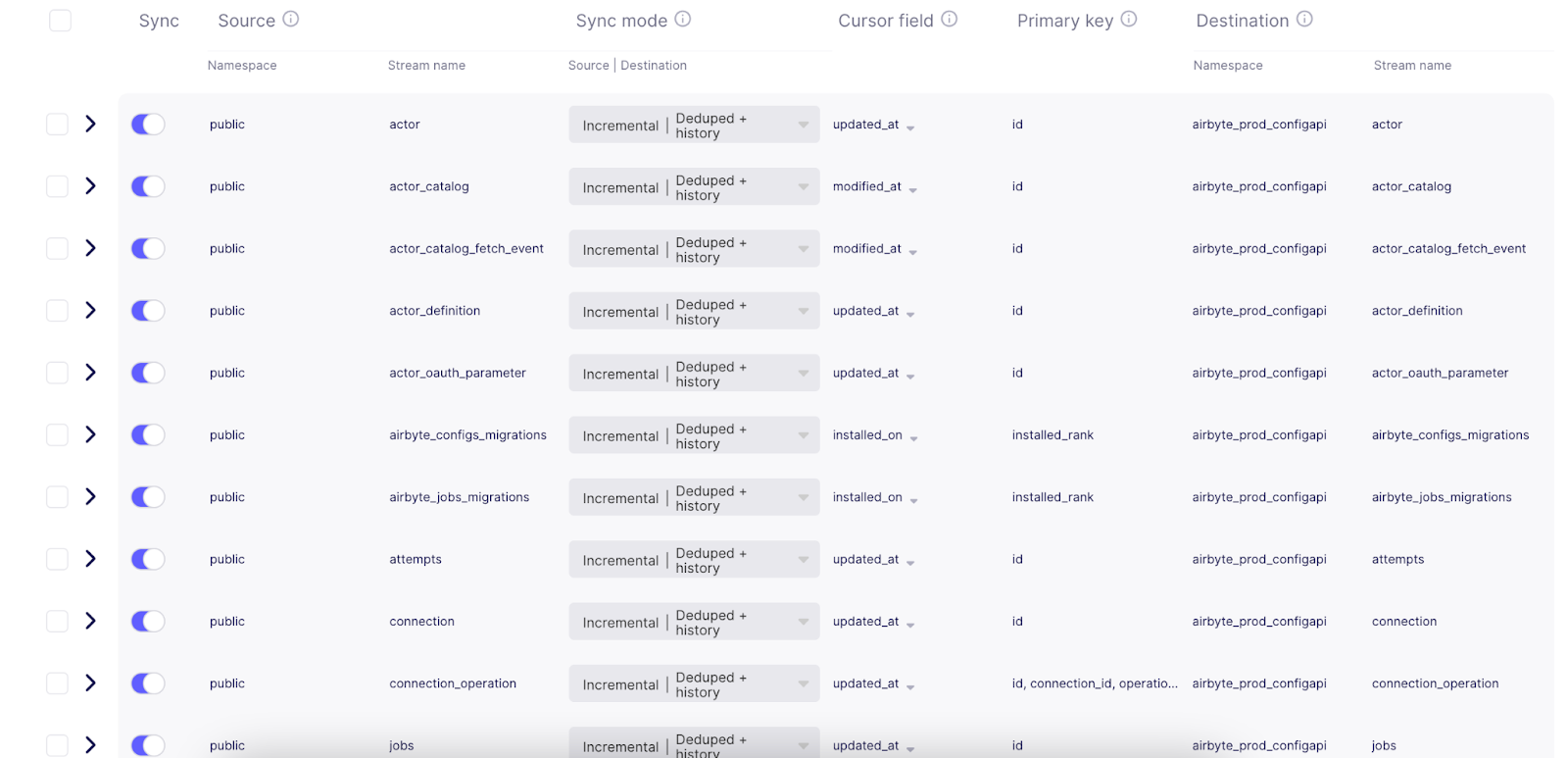Screen dimensions: 1568x758
Task: Click installed_rank primary key for airbyte_configs_migrations
Action: pyautogui.click(x=1053, y=435)
